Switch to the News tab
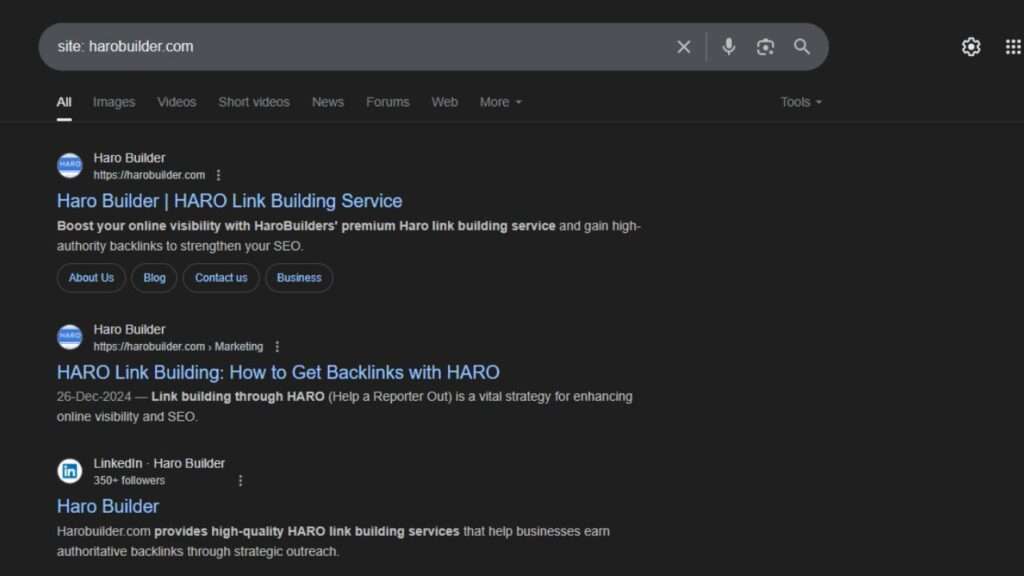The width and height of the screenshot is (1024, 576). click(x=327, y=102)
